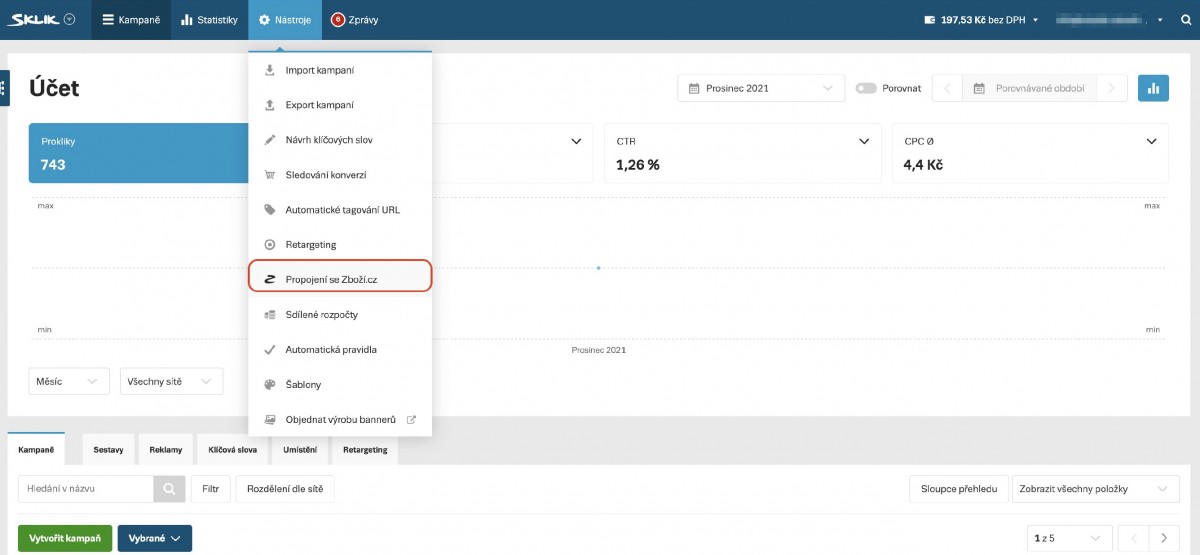Toggle the Porovnat switch
This screenshot has height=555, width=1200.
click(865, 88)
